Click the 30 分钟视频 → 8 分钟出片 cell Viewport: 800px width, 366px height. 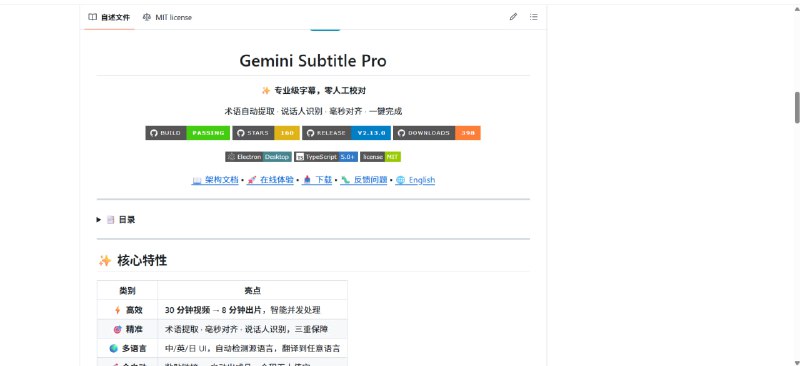tap(253, 310)
